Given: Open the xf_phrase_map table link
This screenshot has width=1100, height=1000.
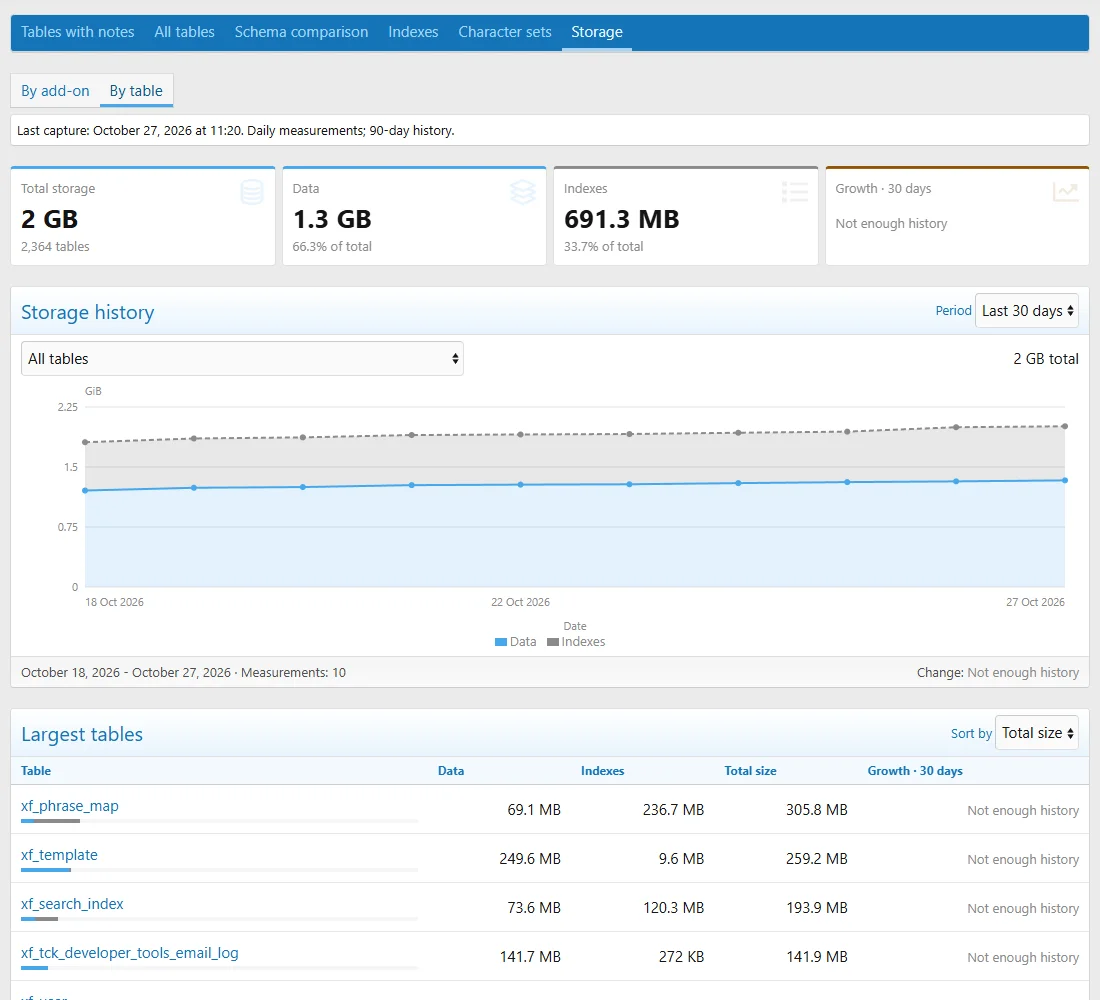Looking at the screenshot, I should [x=69, y=806].
